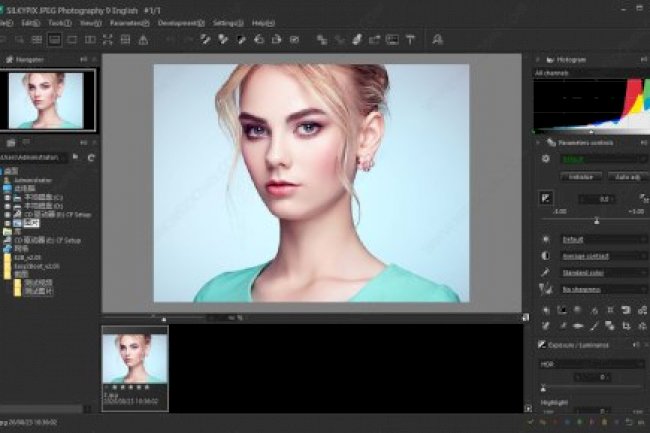Open the Default white balance dropdown
Image resolution: width=650 pixels, height=433 pixels.
[x=603, y=240]
